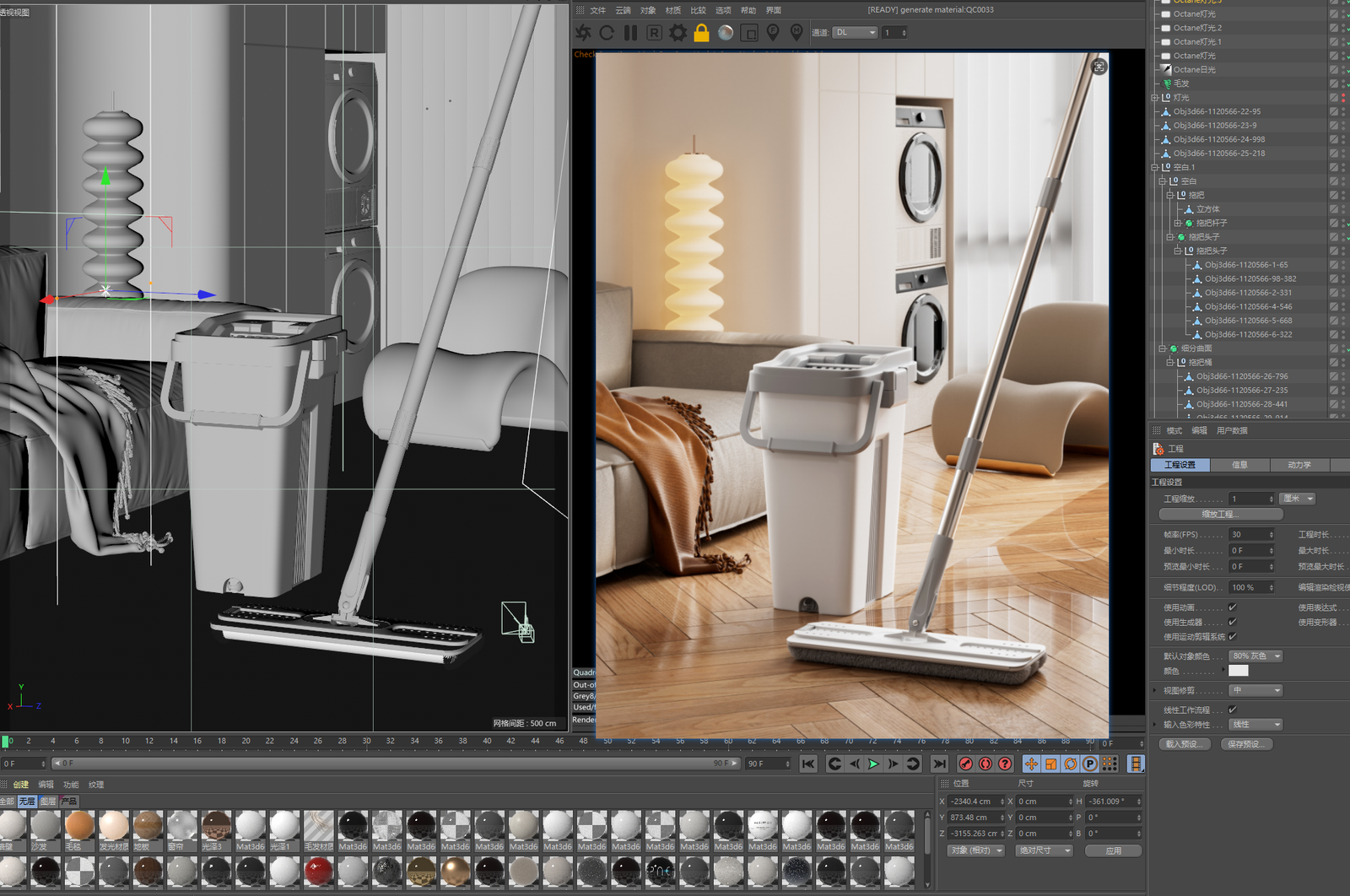This screenshot has width=1350, height=896.
Task: Open the 对象 (相对) coordinate dropdown
Action: click(x=976, y=850)
